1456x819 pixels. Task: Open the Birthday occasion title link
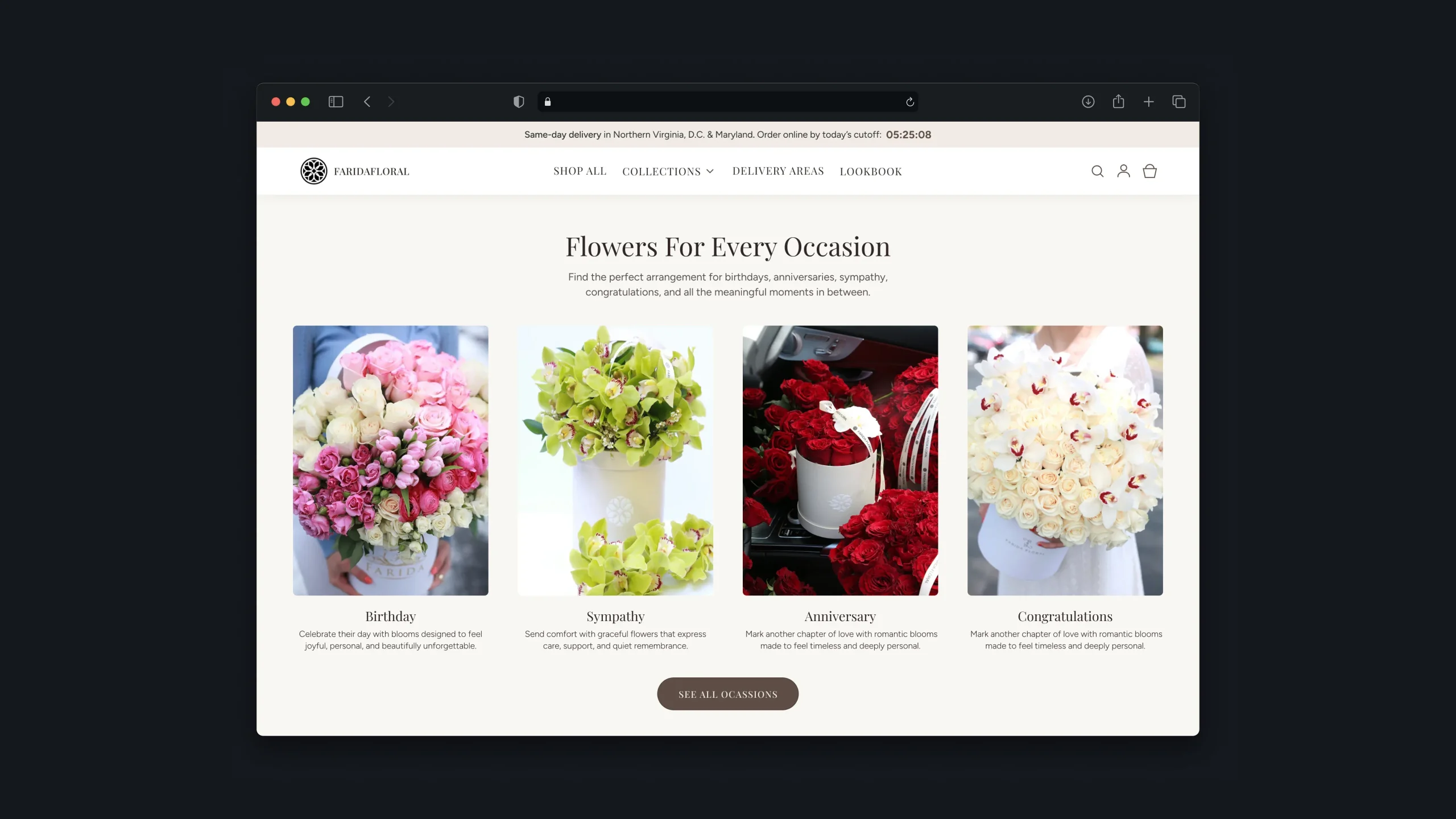tap(390, 617)
